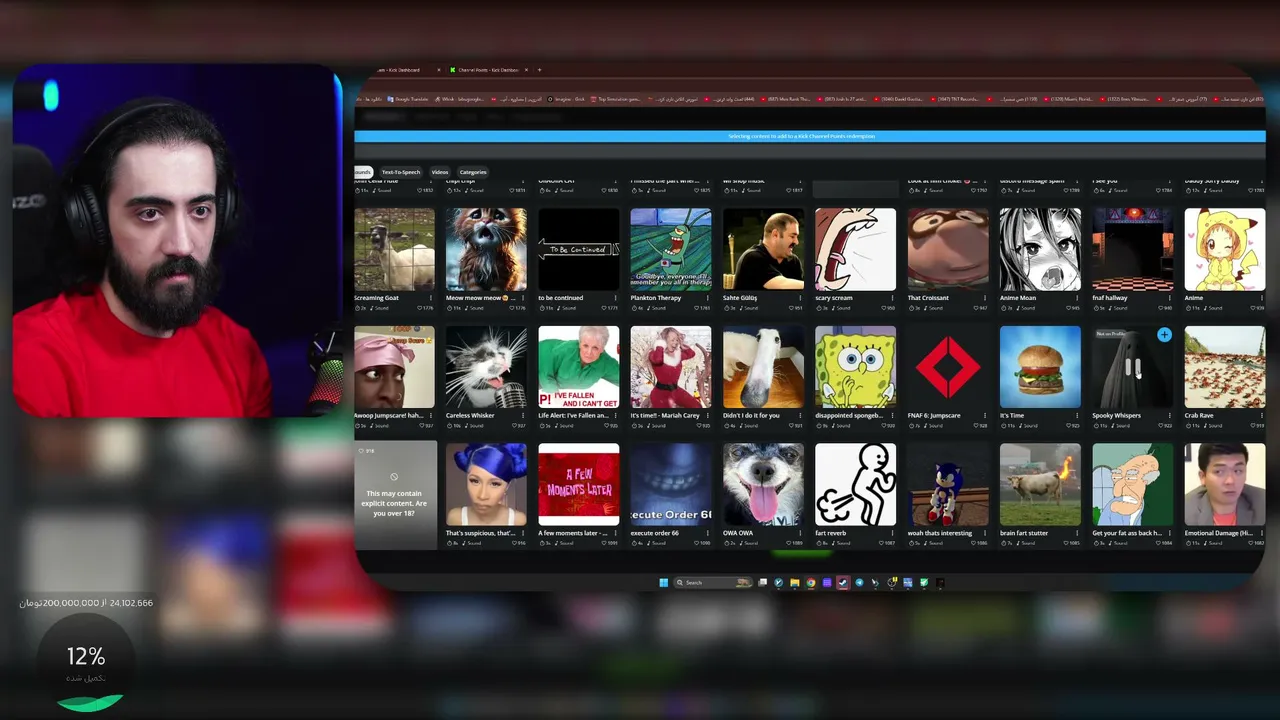Pick the Anime Pikachu-costume thumbnail

click(x=1224, y=249)
